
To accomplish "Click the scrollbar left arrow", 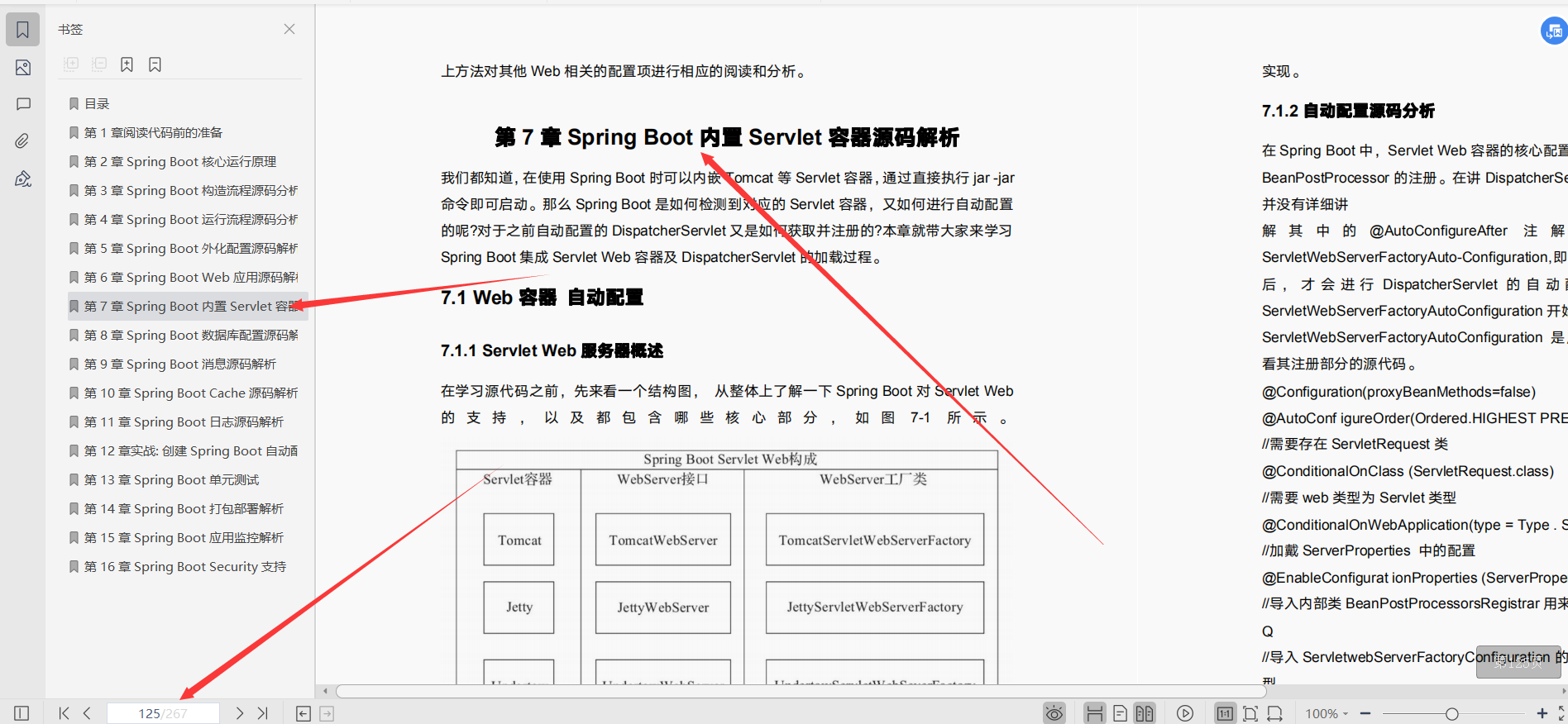I will coord(326,691).
